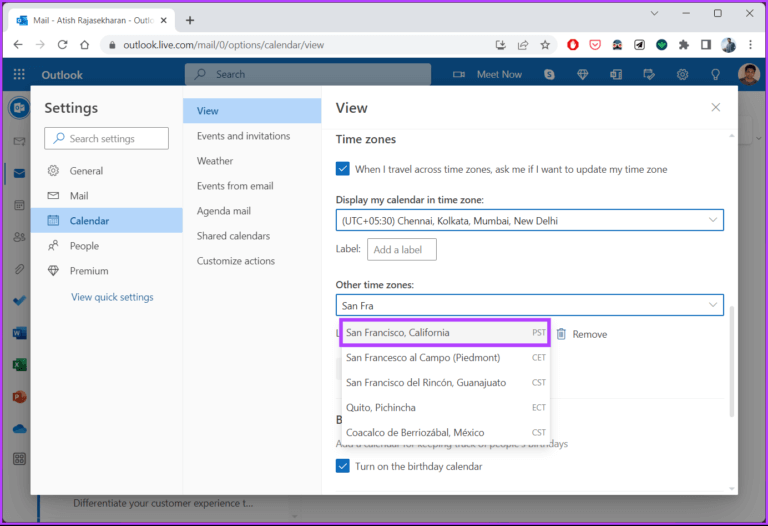Click the Add a label input
Viewport: 768px width, 526px height.
402,249
